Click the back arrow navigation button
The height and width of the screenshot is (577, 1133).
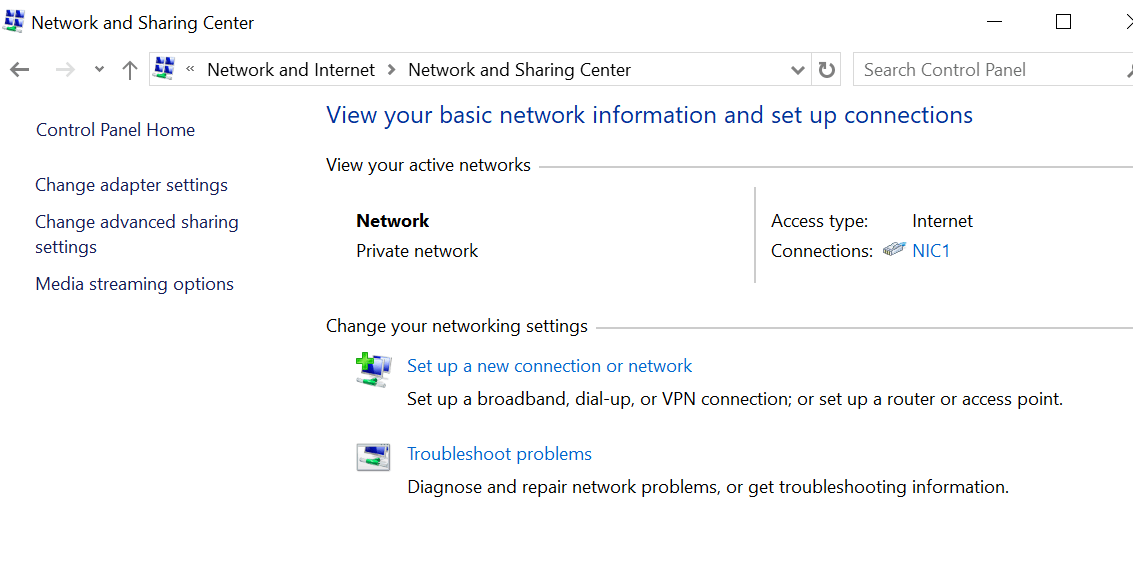coord(20,70)
